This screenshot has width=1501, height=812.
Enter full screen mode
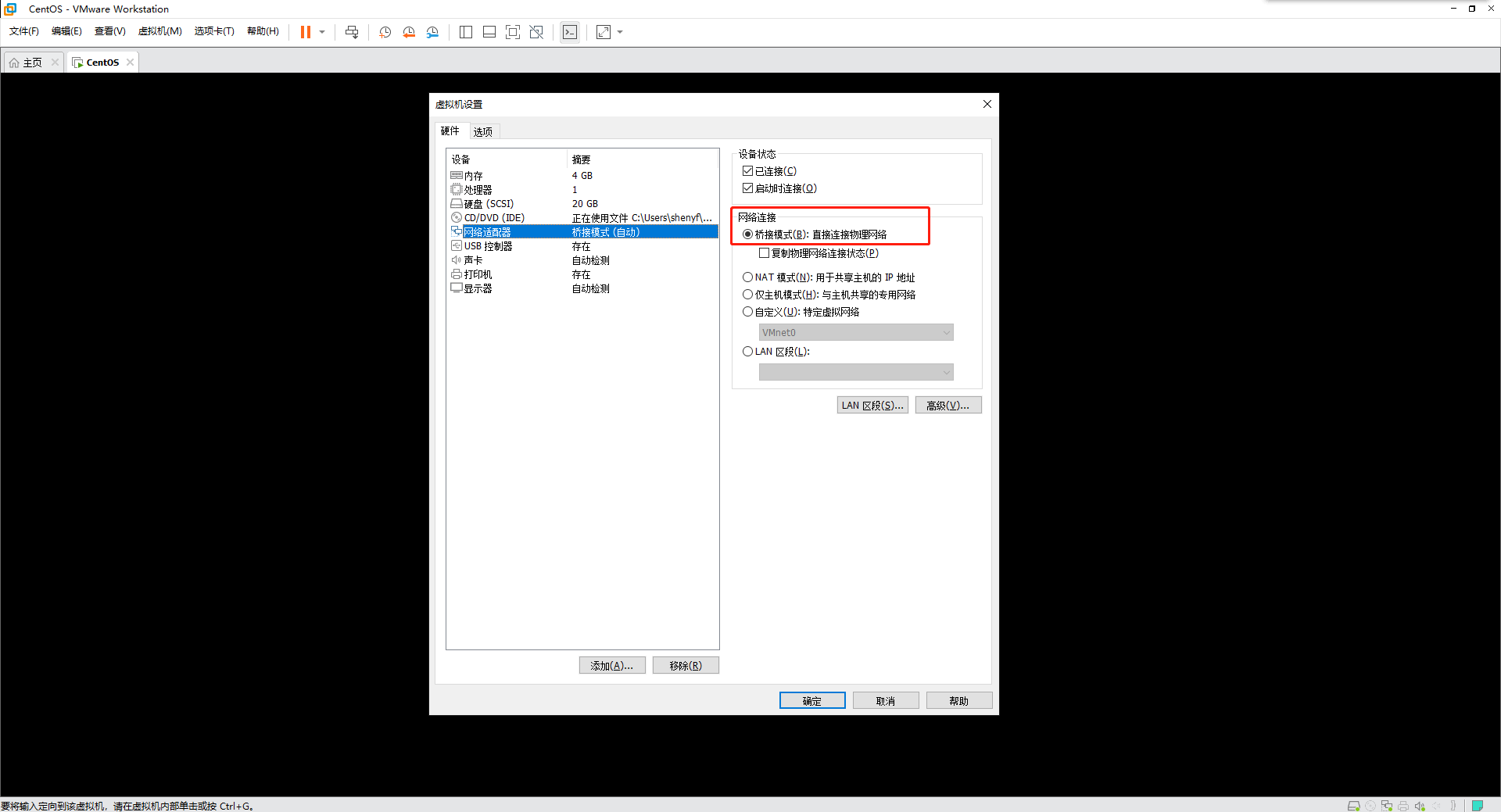point(513,32)
